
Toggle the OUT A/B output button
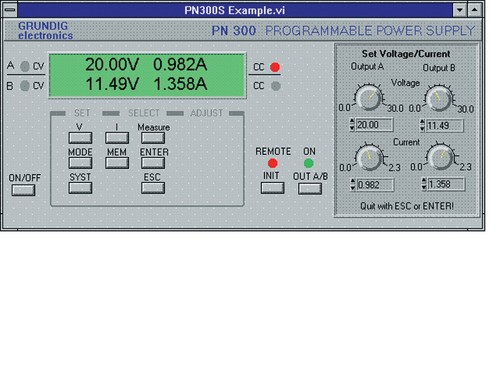(x=310, y=189)
